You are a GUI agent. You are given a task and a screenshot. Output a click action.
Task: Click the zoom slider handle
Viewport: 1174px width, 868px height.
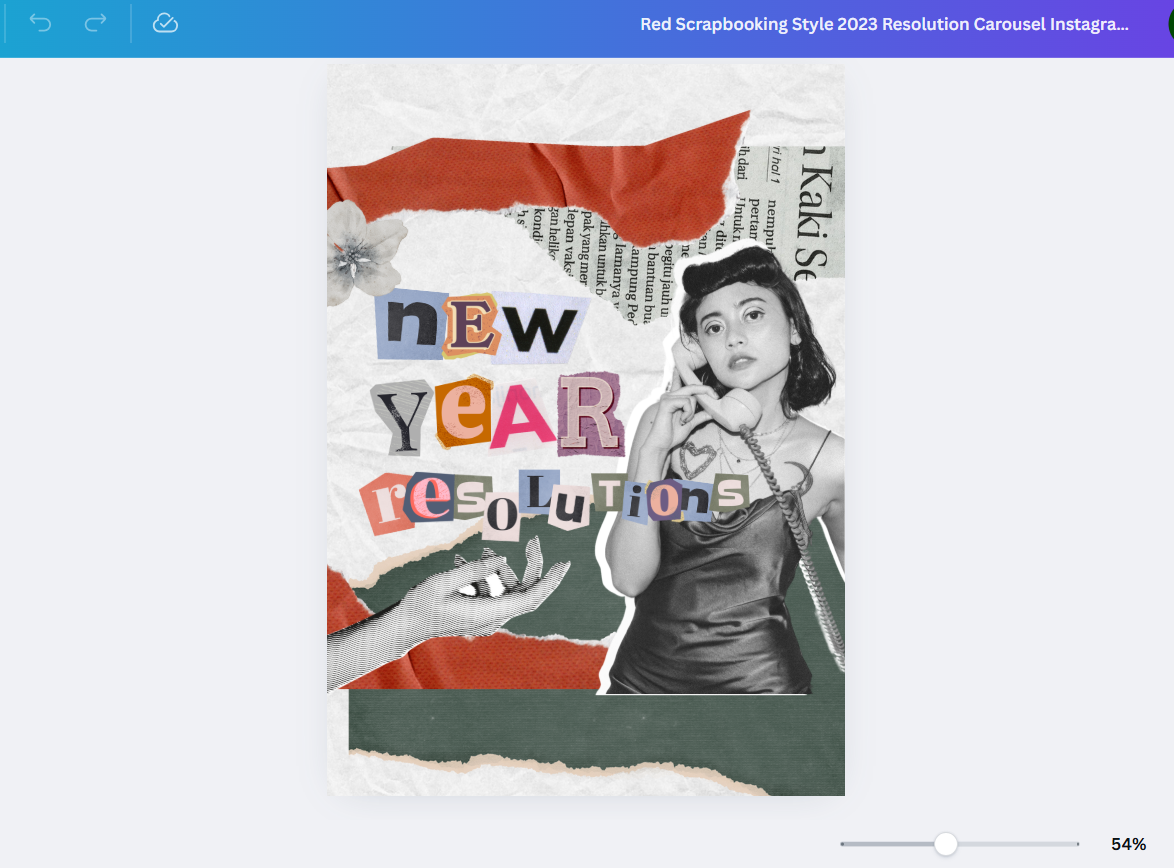point(946,845)
